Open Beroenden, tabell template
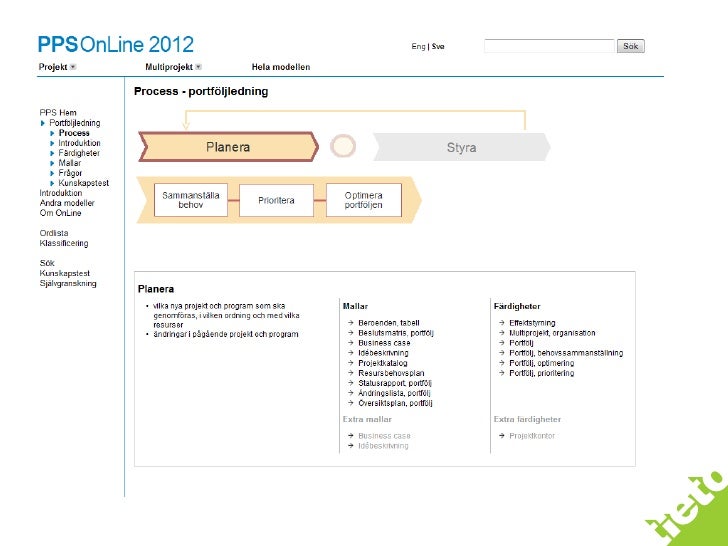This screenshot has height=546, width=728. (389, 323)
